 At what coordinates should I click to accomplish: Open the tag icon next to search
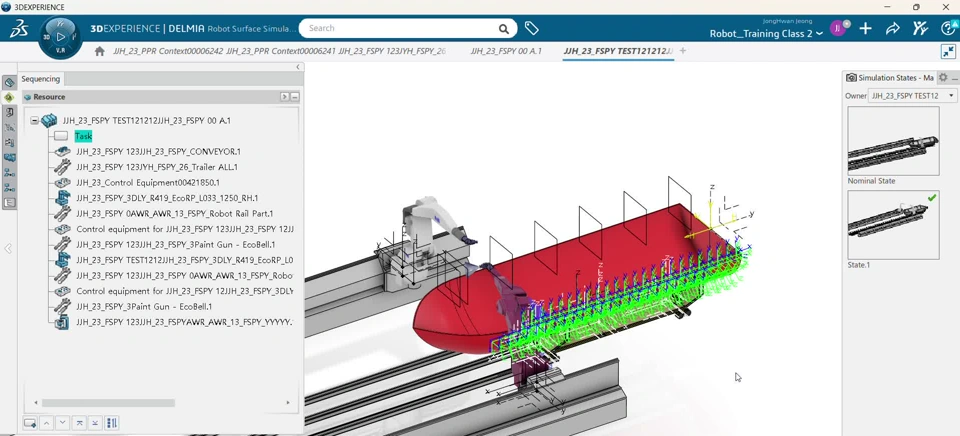(x=531, y=28)
